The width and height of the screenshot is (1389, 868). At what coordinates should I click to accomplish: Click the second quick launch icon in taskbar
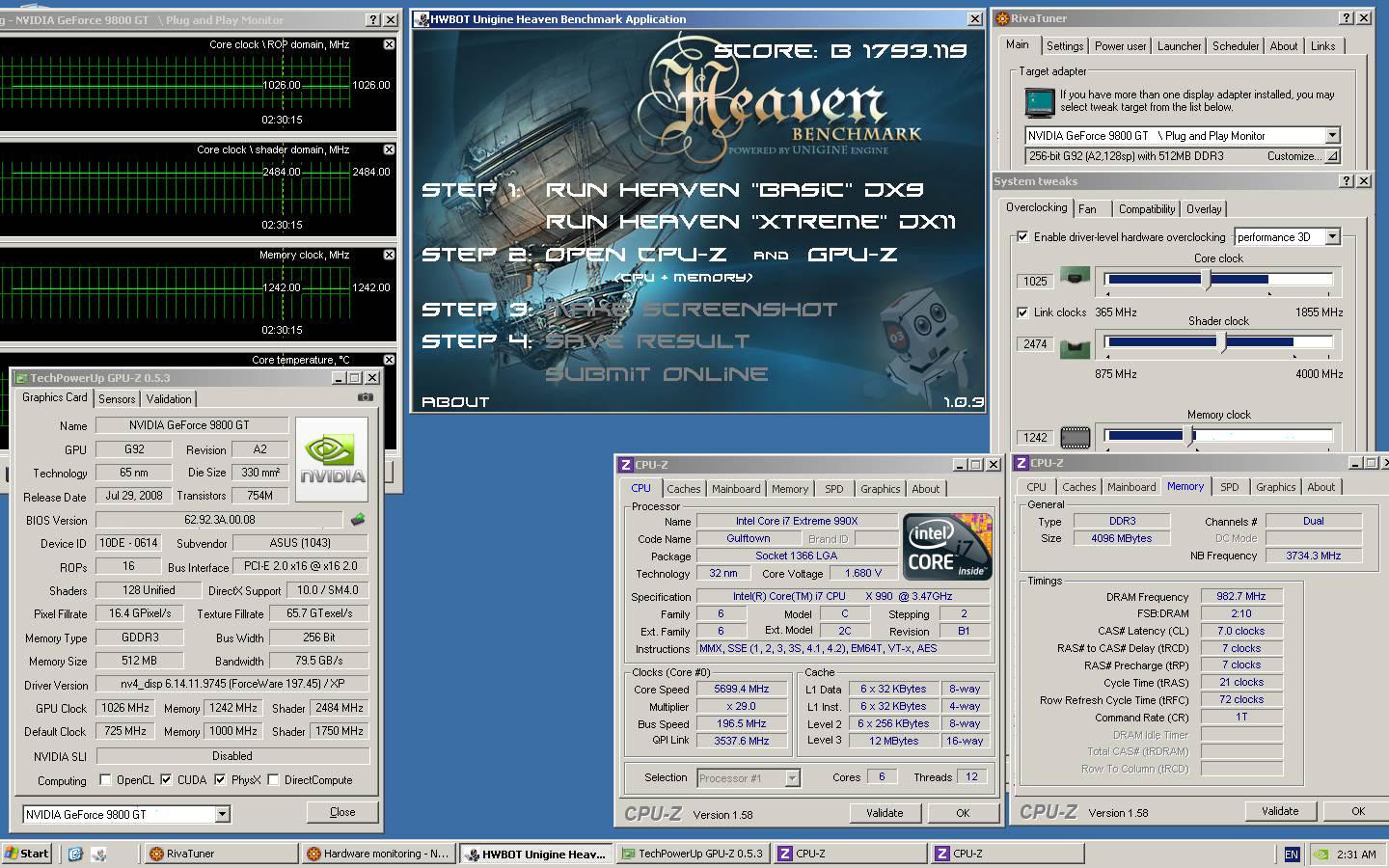click(x=97, y=854)
